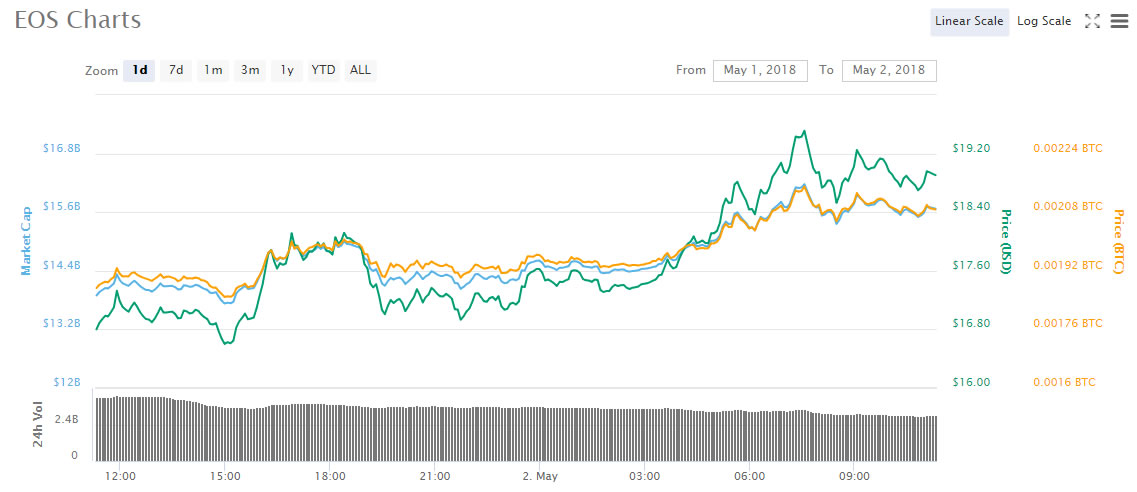Click volume bars above the 18:00 label

pos(330,428)
